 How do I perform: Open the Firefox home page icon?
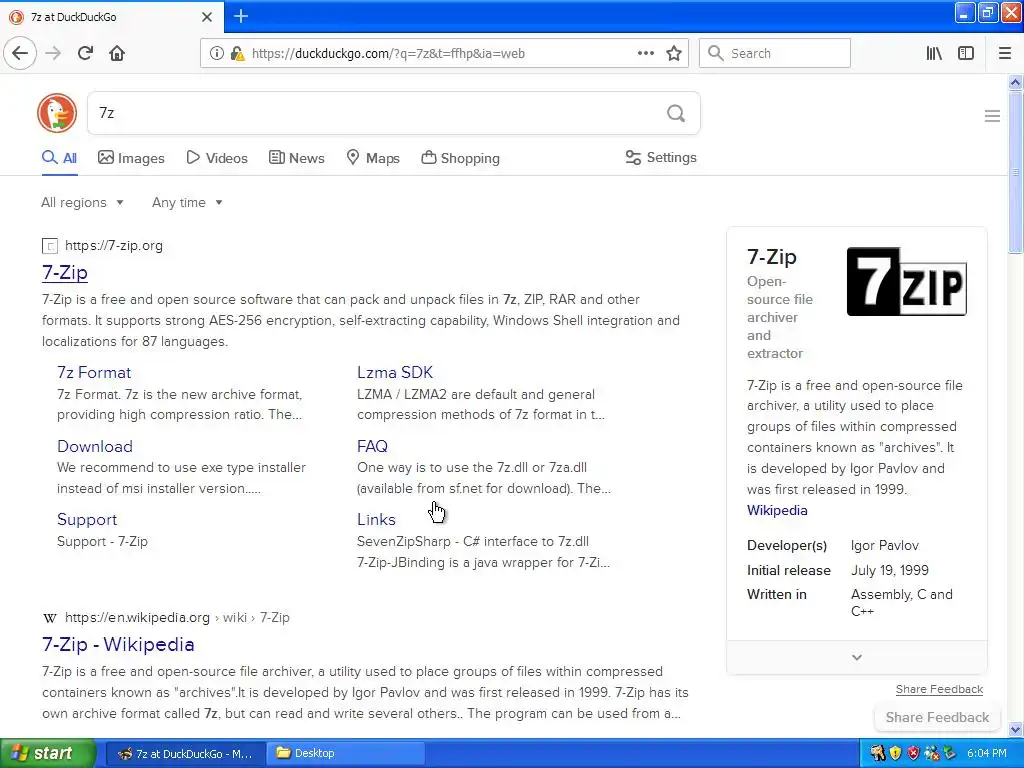pos(117,53)
